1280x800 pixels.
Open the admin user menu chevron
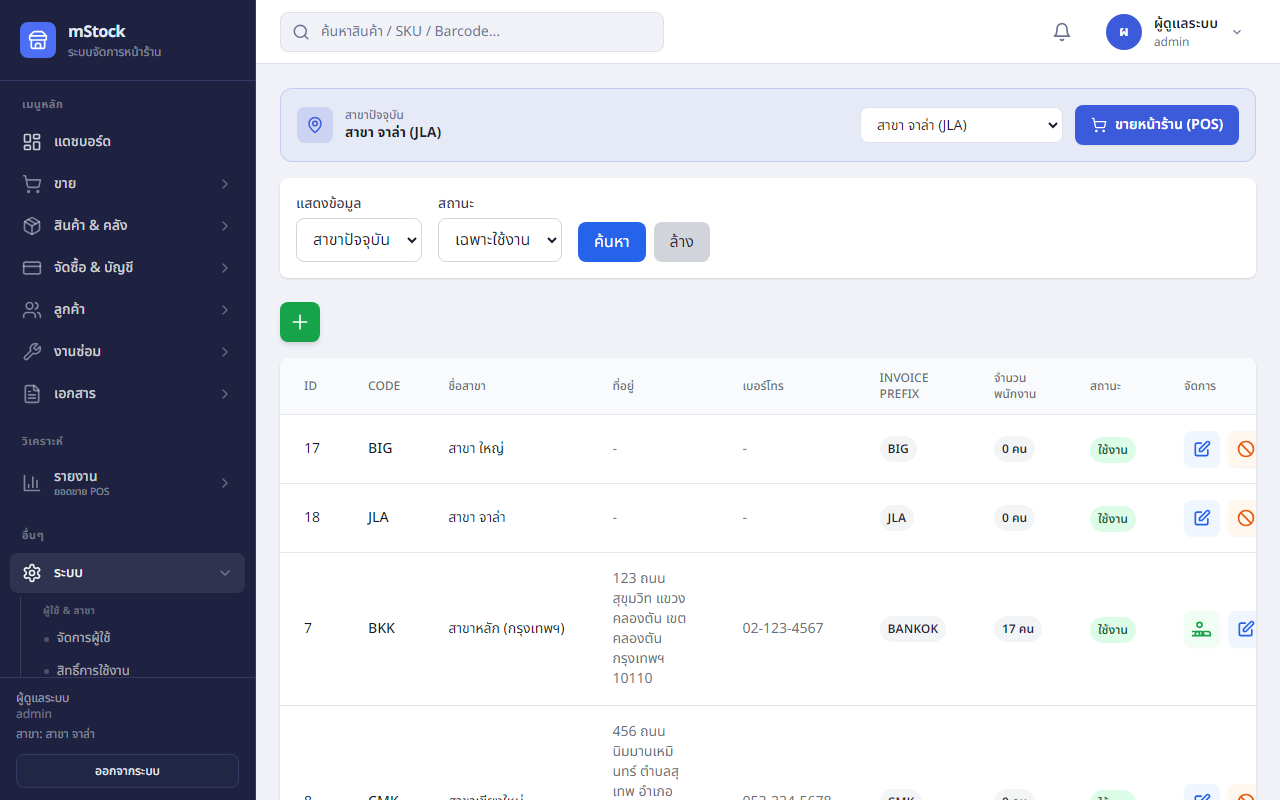(1237, 32)
